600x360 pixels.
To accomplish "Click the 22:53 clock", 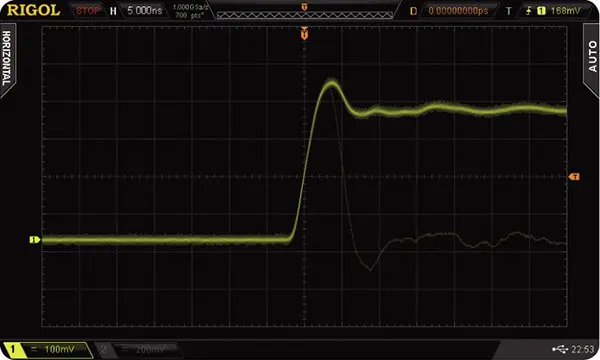I will 582,349.
